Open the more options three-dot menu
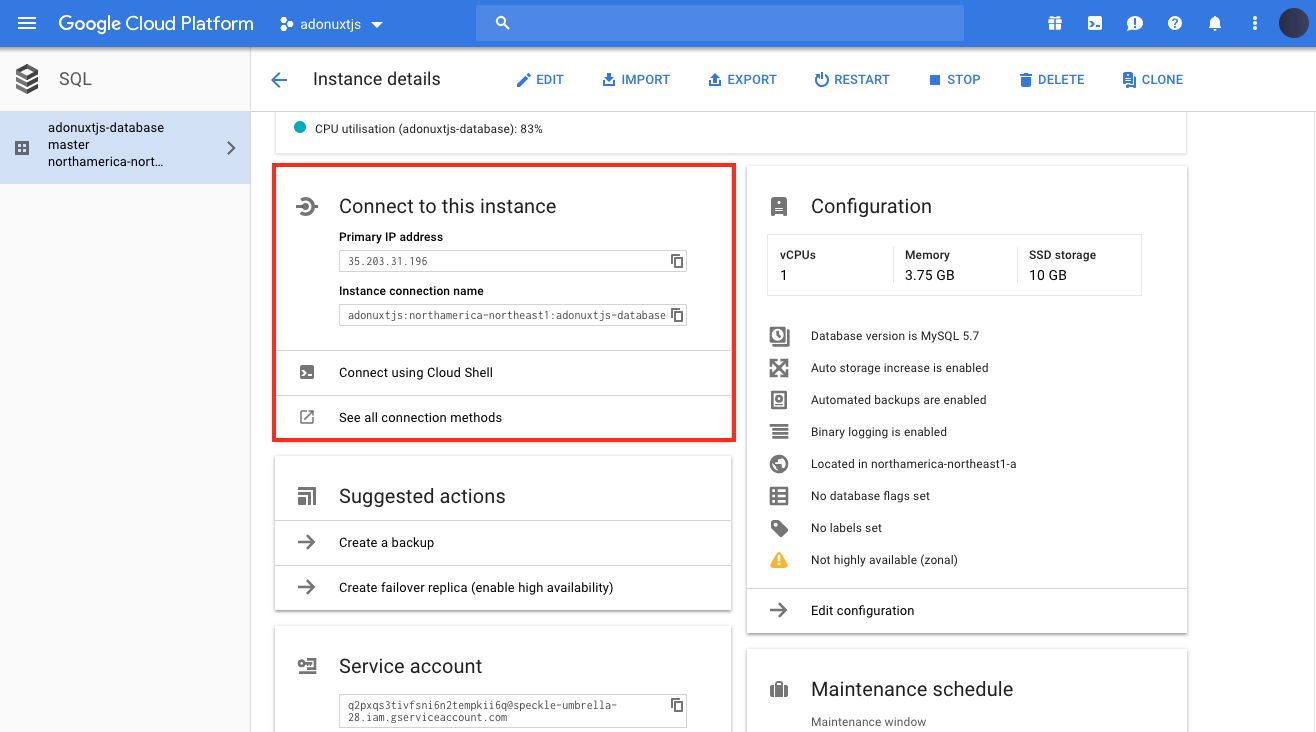This screenshot has height=732, width=1316. point(1254,23)
